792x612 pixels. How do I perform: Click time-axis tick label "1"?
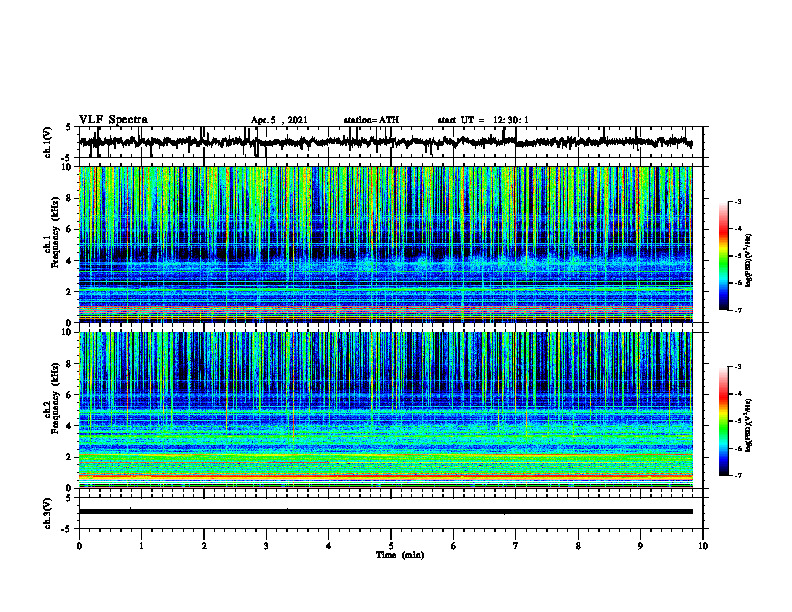[141, 546]
